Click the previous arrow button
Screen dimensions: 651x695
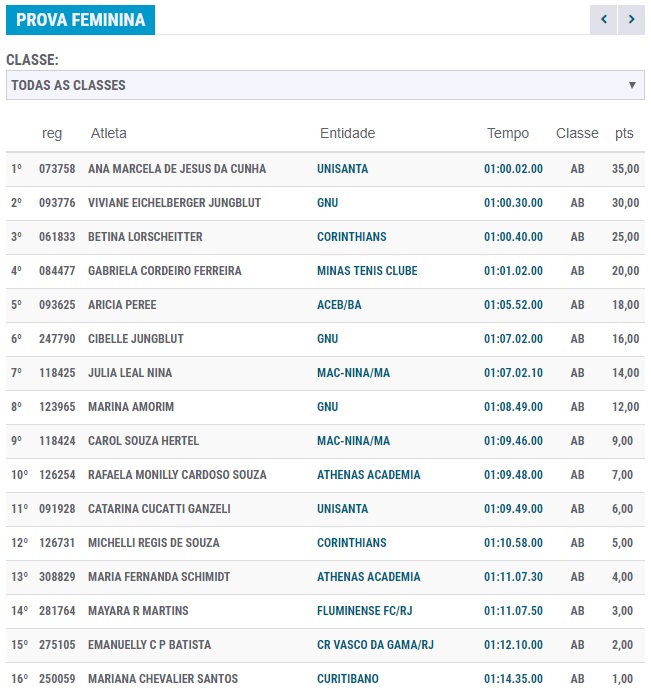[x=603, y=20]
